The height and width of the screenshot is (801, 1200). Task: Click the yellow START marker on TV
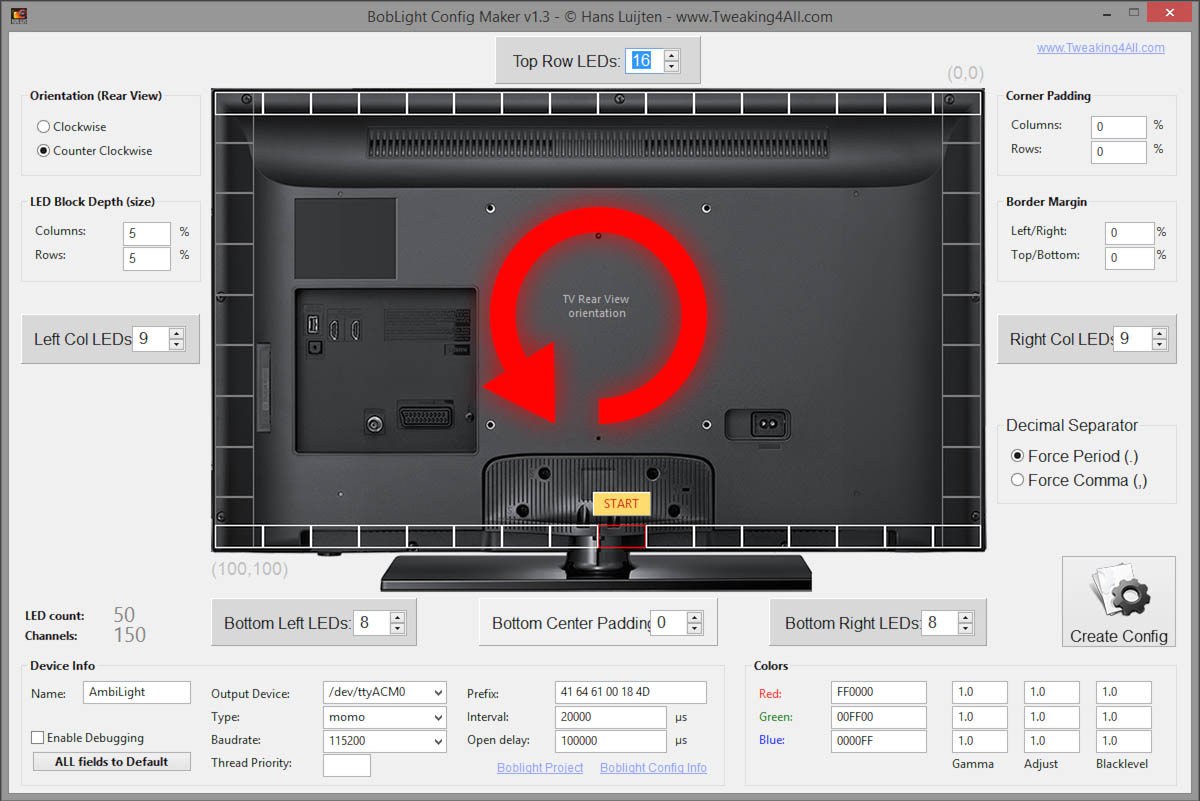coord(621,504)
